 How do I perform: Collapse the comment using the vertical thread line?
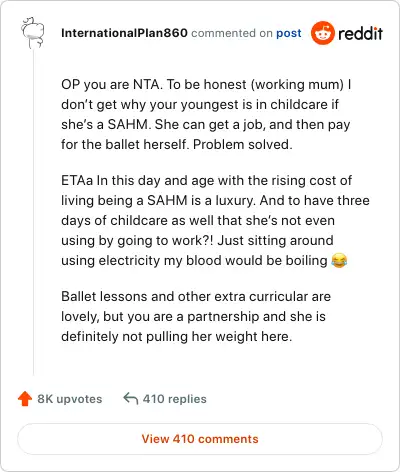[x=33, y=213]
